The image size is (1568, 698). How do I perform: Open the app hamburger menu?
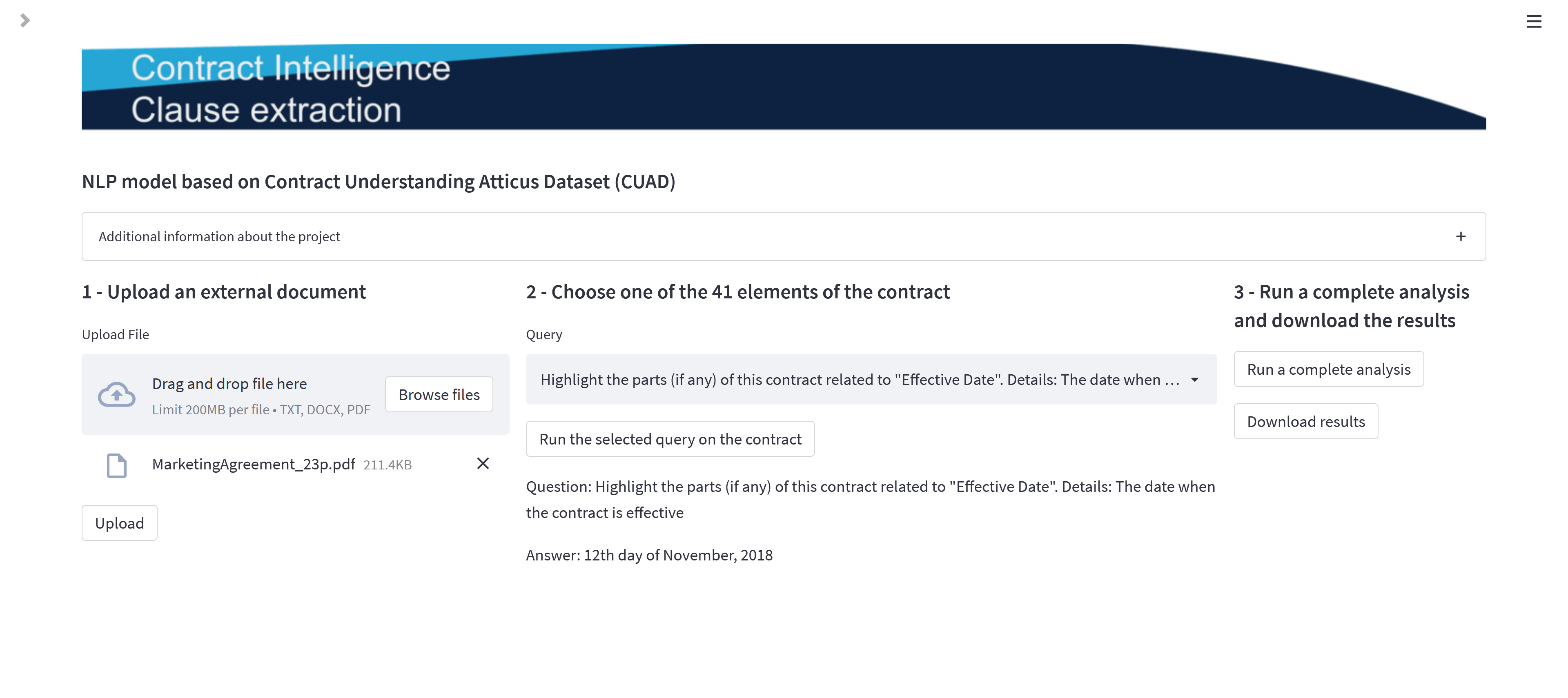tap(1535, 21)
